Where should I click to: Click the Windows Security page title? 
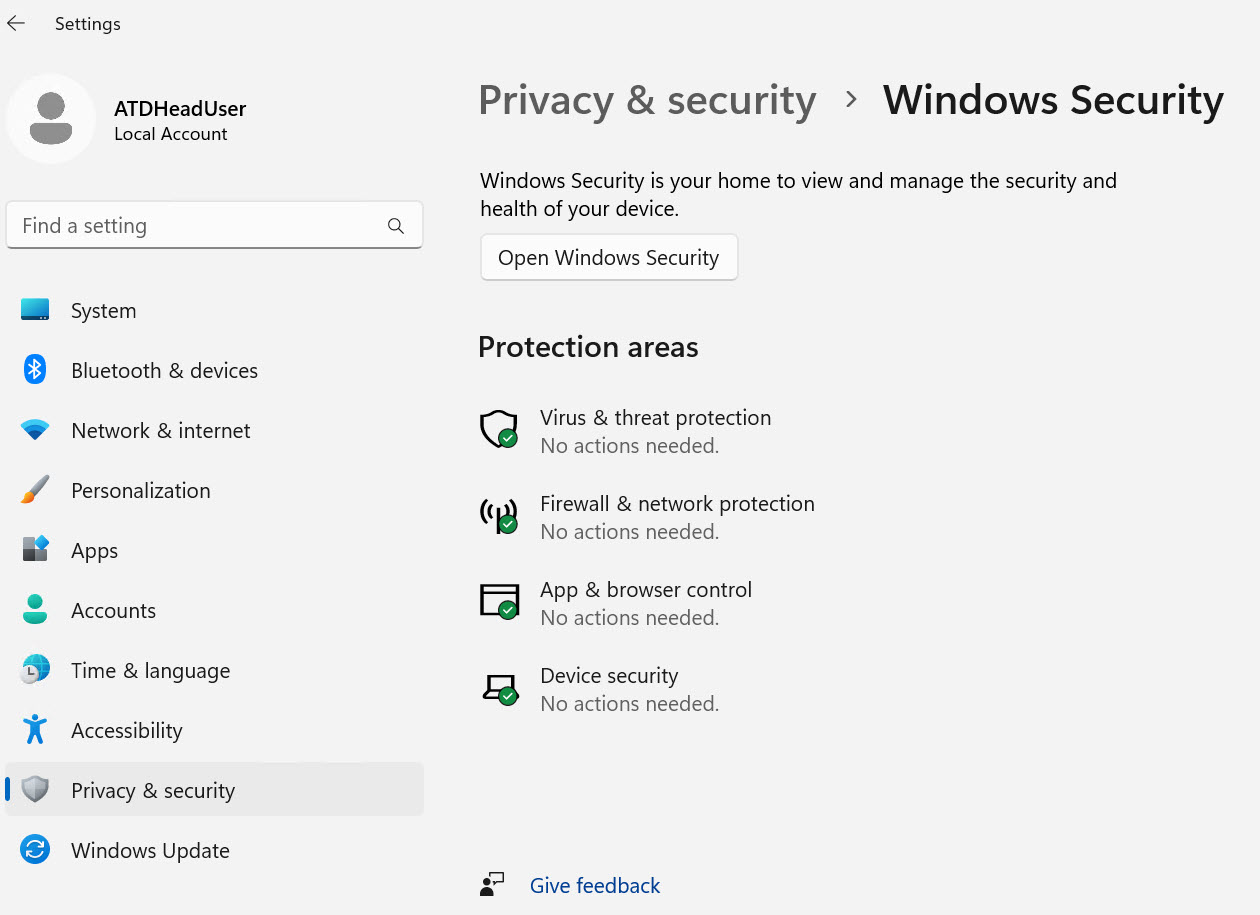1053,101
